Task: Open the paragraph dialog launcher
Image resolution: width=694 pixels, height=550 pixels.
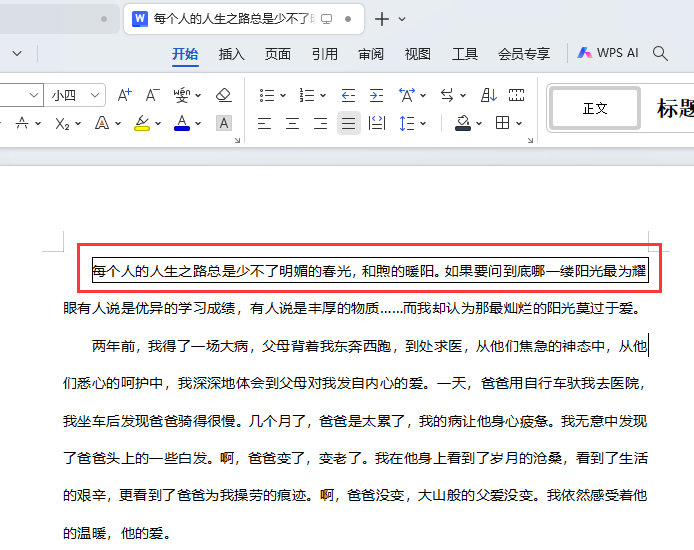Action: point(530,140)
